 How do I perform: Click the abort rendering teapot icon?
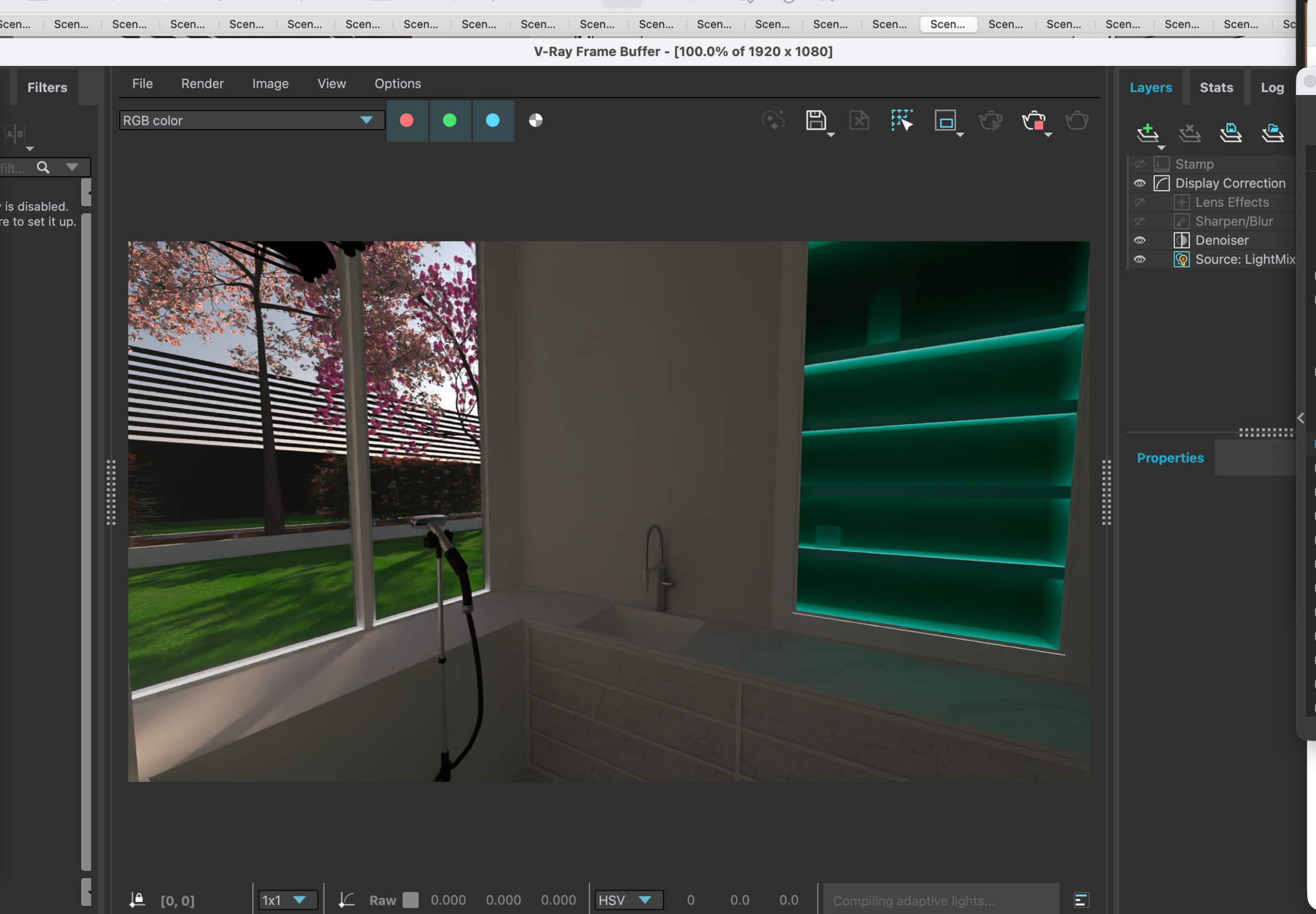tap(1034, 121)
